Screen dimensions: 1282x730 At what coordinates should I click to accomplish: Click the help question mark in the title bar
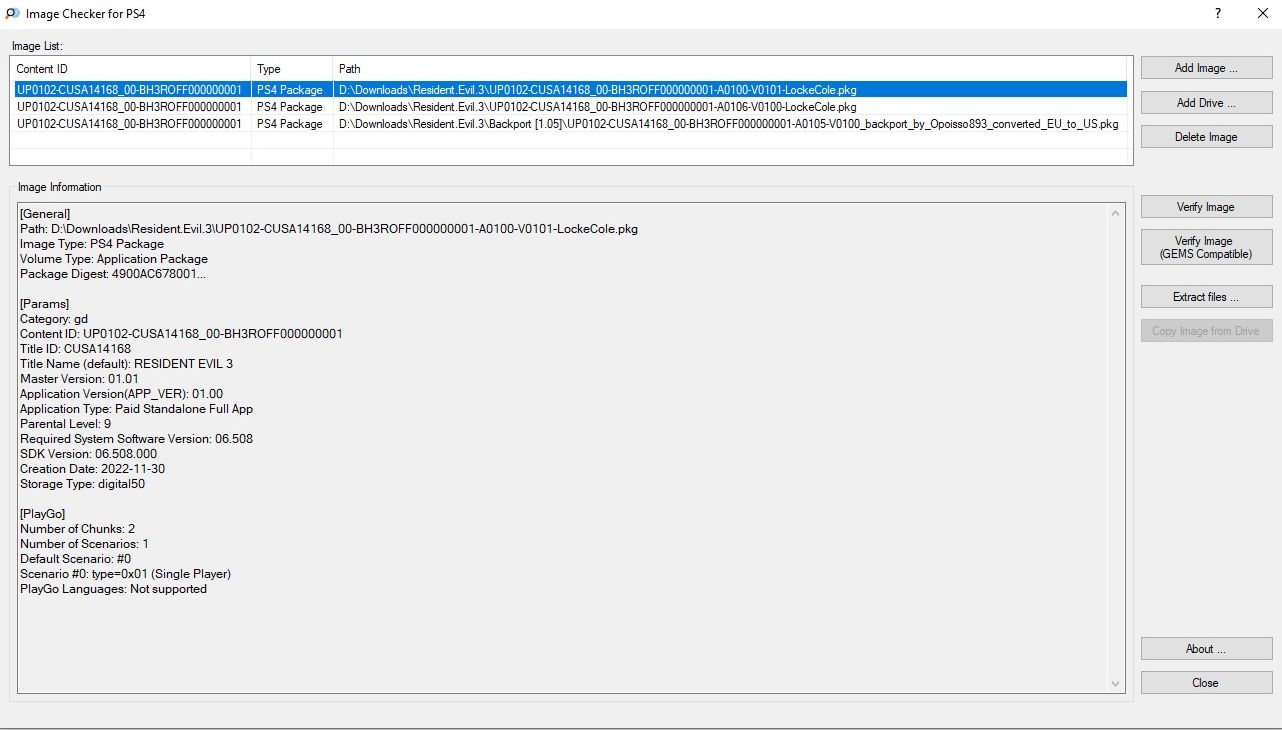[1218, 14]
